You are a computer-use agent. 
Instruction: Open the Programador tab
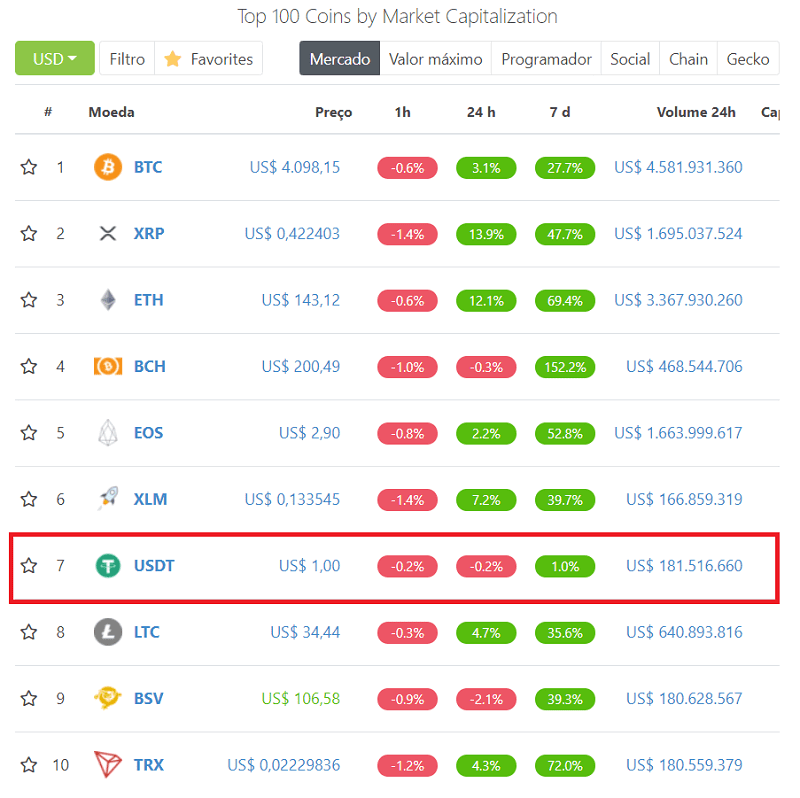click(546, 59)
